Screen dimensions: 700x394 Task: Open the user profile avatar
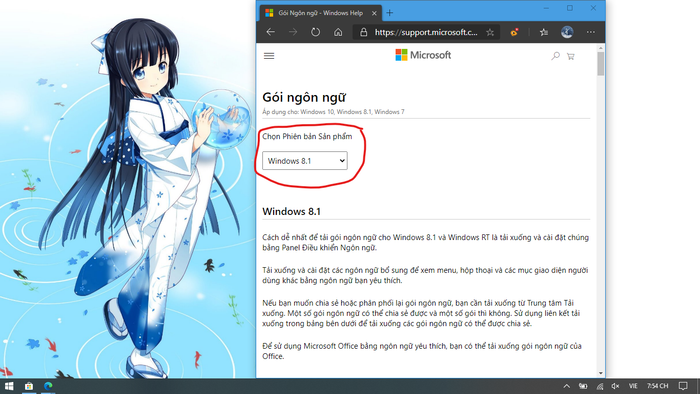(x=567, y=32)
